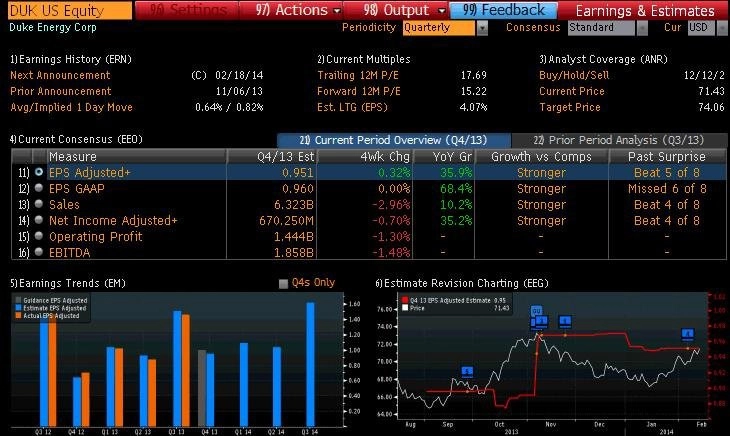Click the Growth vs Comps column header
The width and height of the screenshot is (730, 436).
[x=541, y=156]
